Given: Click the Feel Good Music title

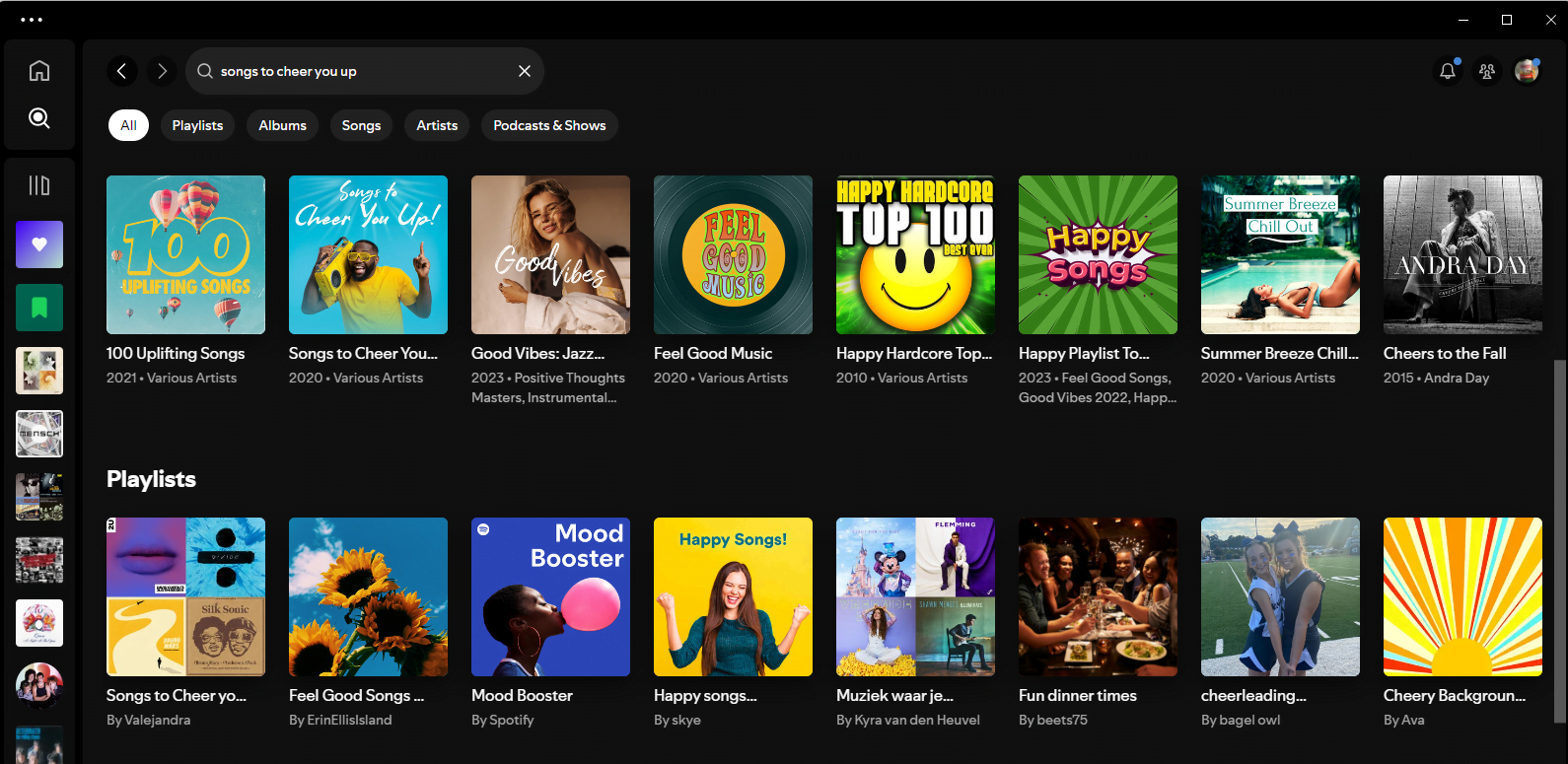Looking at the screenshot, I should point(713,353).
